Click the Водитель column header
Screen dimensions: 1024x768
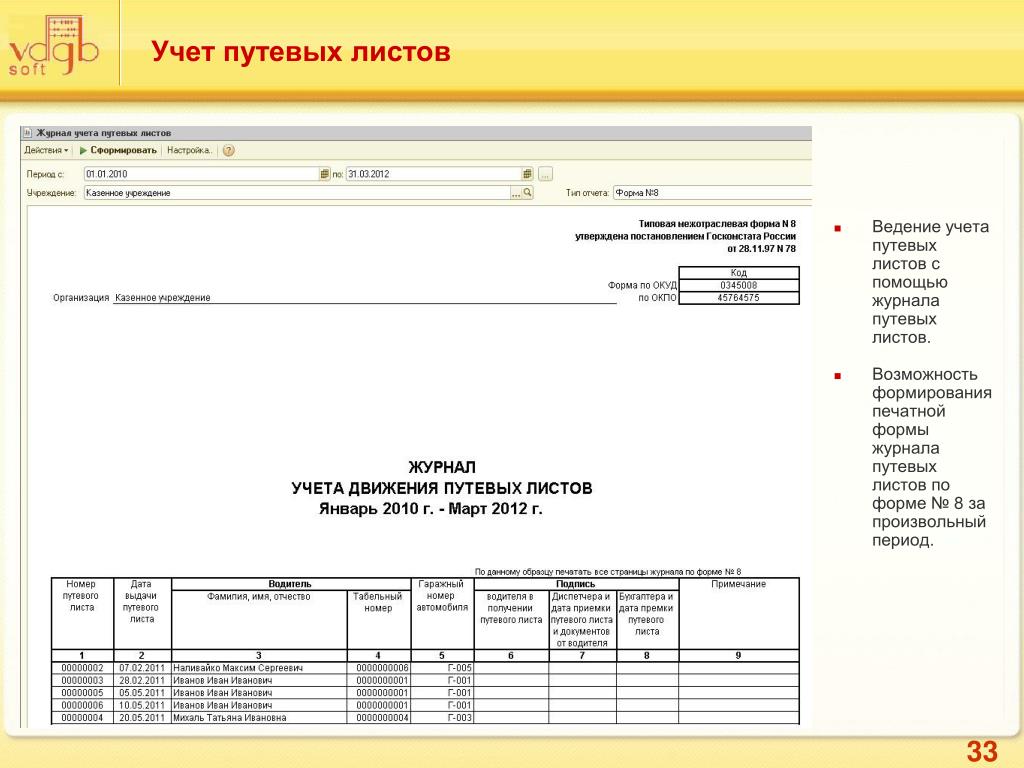pos(291,584)
